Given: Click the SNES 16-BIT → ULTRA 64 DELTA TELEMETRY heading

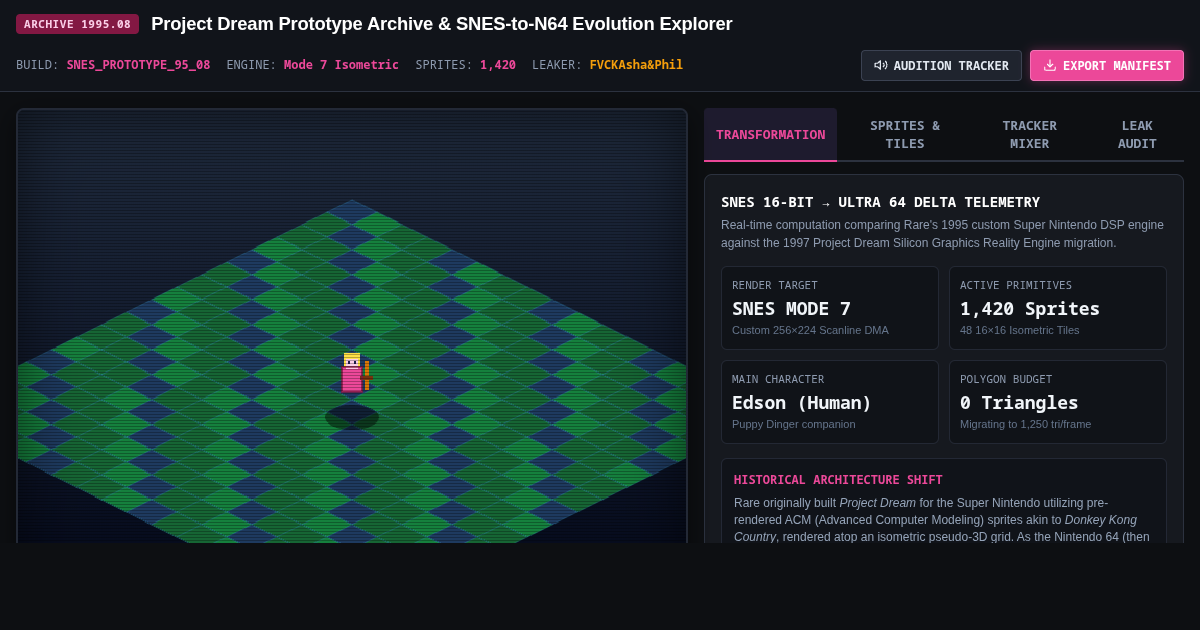Looking at the screenshot, I should 880,202.
